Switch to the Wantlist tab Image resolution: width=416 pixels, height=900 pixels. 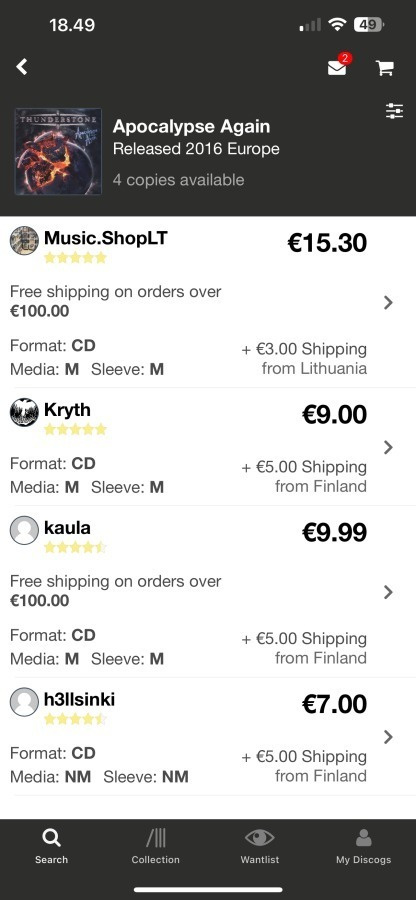259,847
